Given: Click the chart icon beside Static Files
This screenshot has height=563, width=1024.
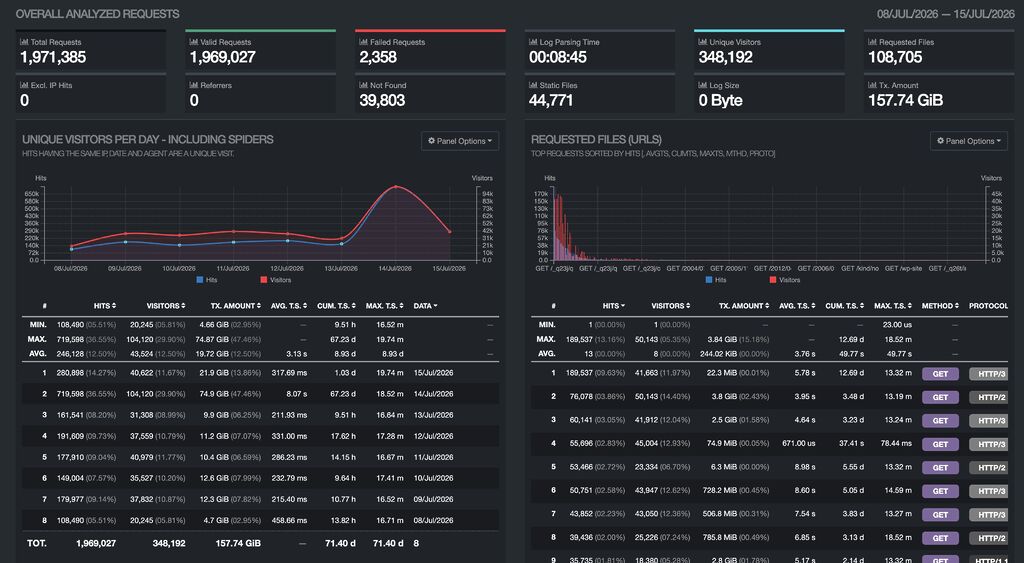Looking at the screenshot, I should [x=533, y=85].
